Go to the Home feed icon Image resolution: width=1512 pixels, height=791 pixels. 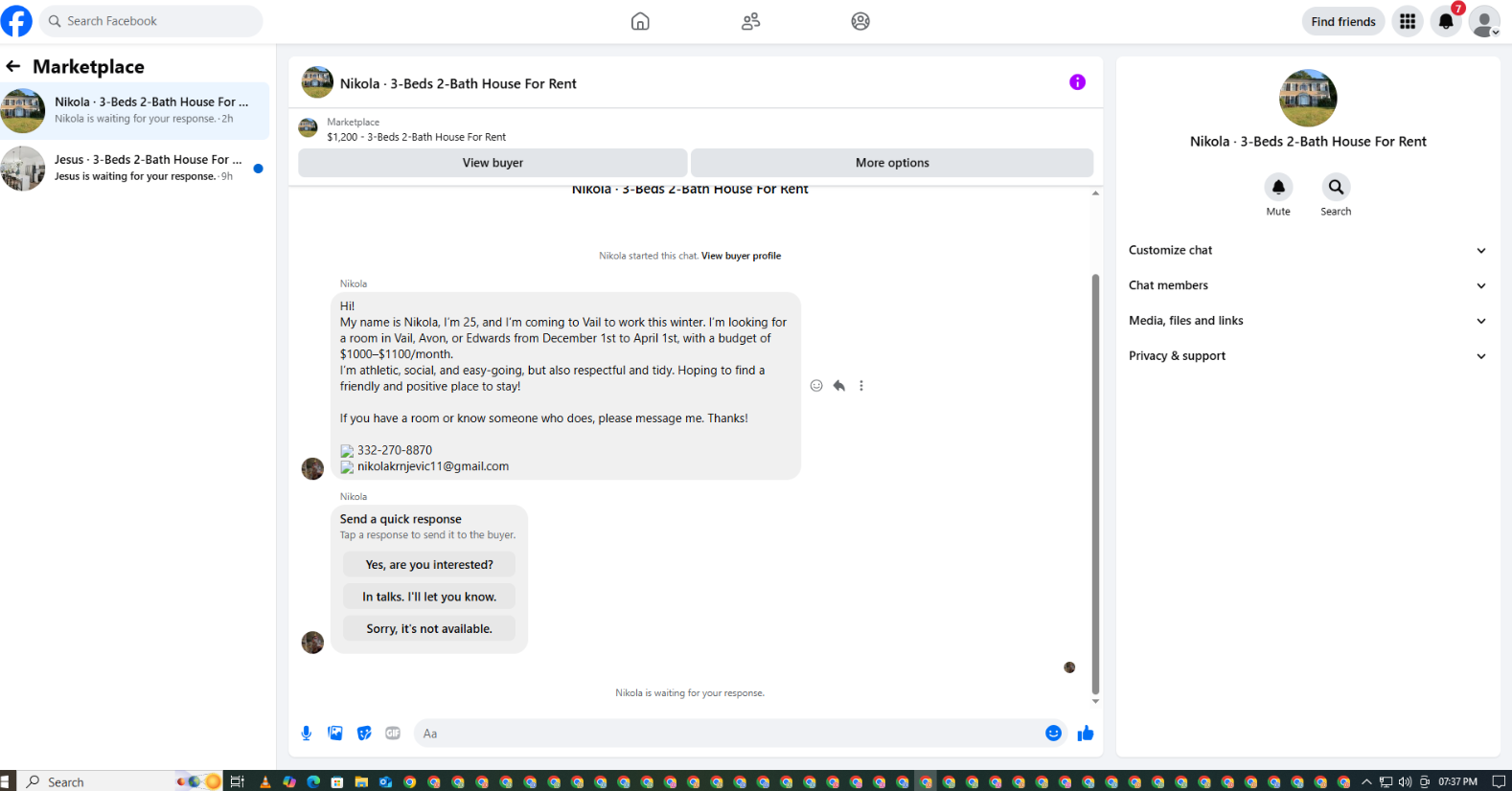[640, 21]
